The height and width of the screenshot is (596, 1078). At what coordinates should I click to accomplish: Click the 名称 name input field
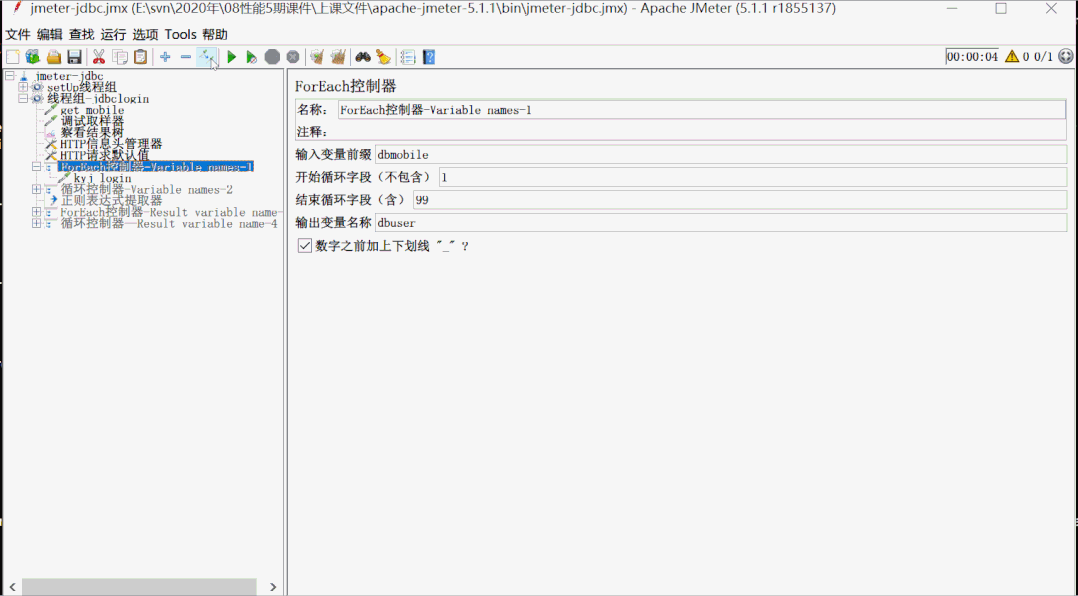point(701,110)
